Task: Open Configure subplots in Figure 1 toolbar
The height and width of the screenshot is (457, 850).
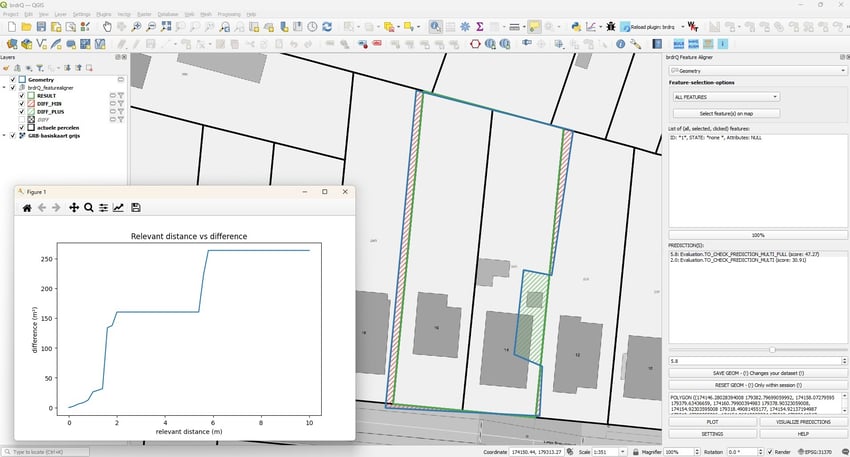Action: [103, 208]
